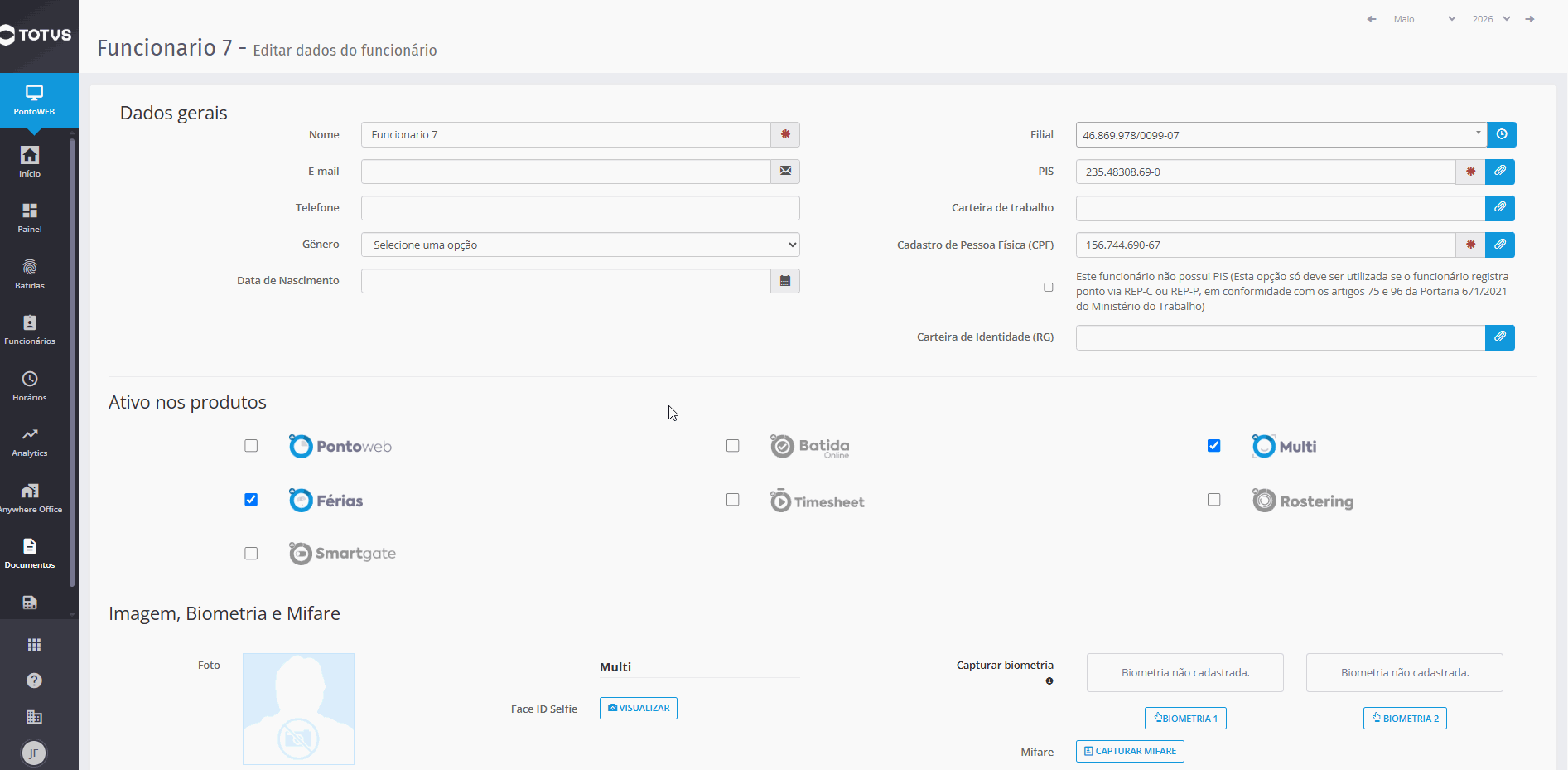Click the Telefone input field
1568x770 pixels.
[x=581, y=208]
